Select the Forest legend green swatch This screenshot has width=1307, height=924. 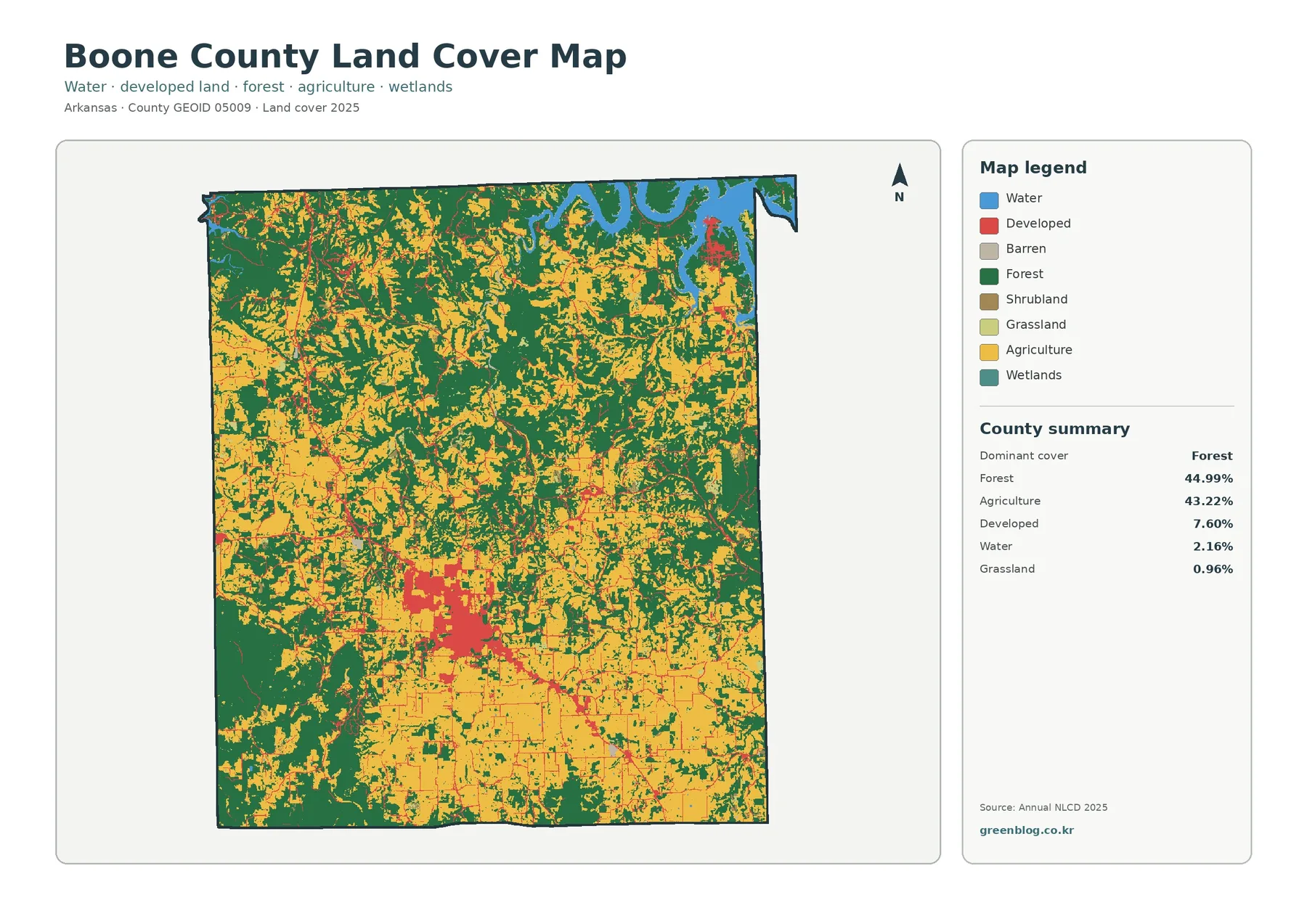click(x=989, y=277)
